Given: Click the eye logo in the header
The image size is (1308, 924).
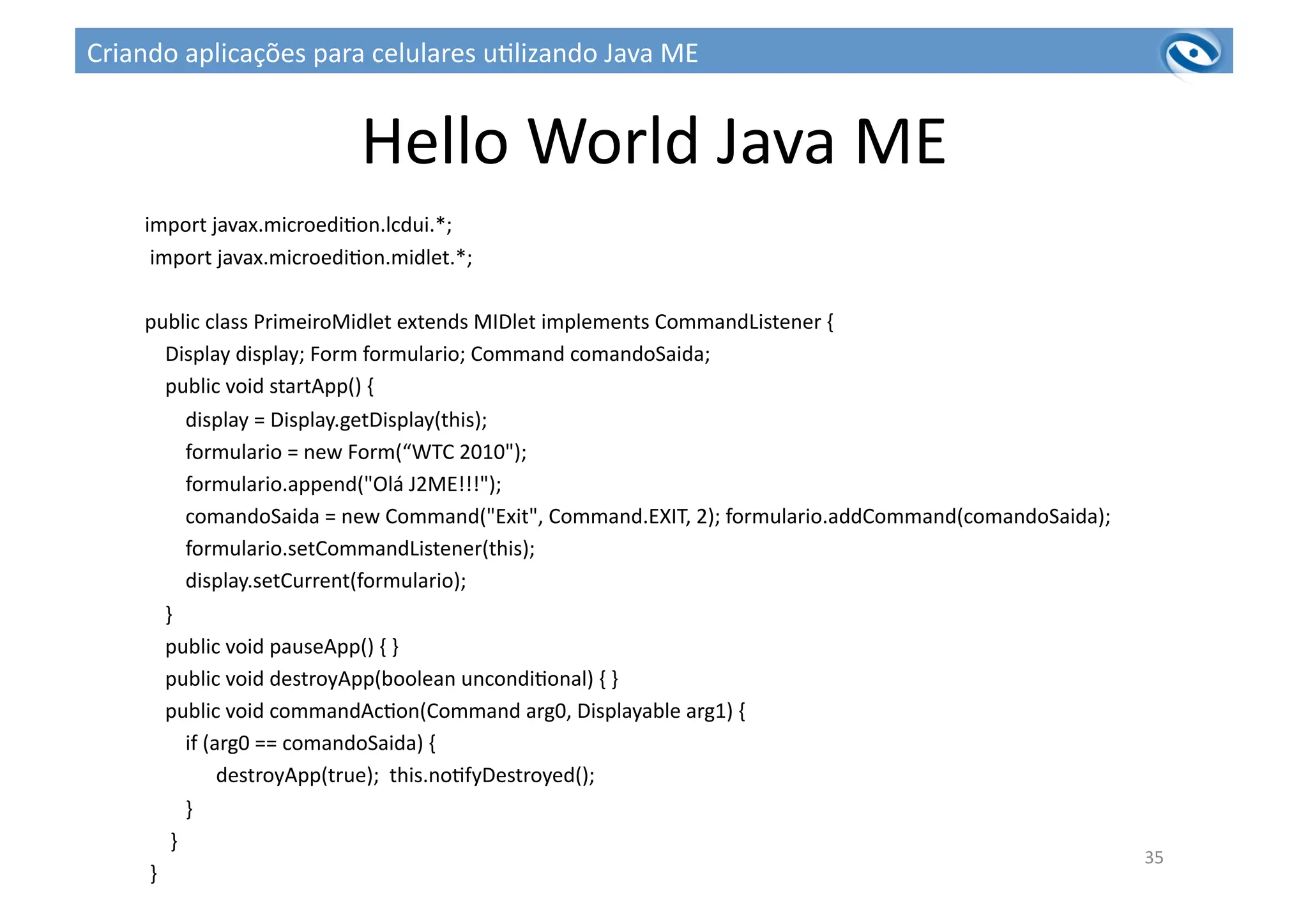Looking at the screenshot, I should 1192,54.
